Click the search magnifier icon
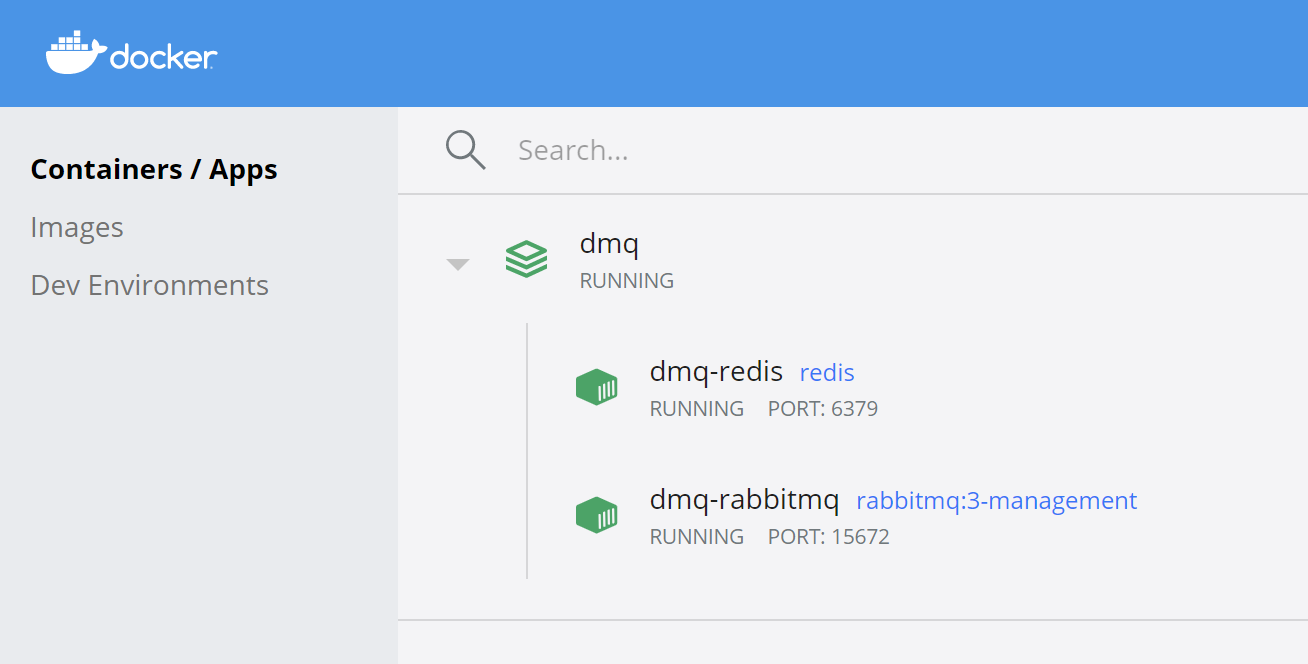 tap(464, 148)
